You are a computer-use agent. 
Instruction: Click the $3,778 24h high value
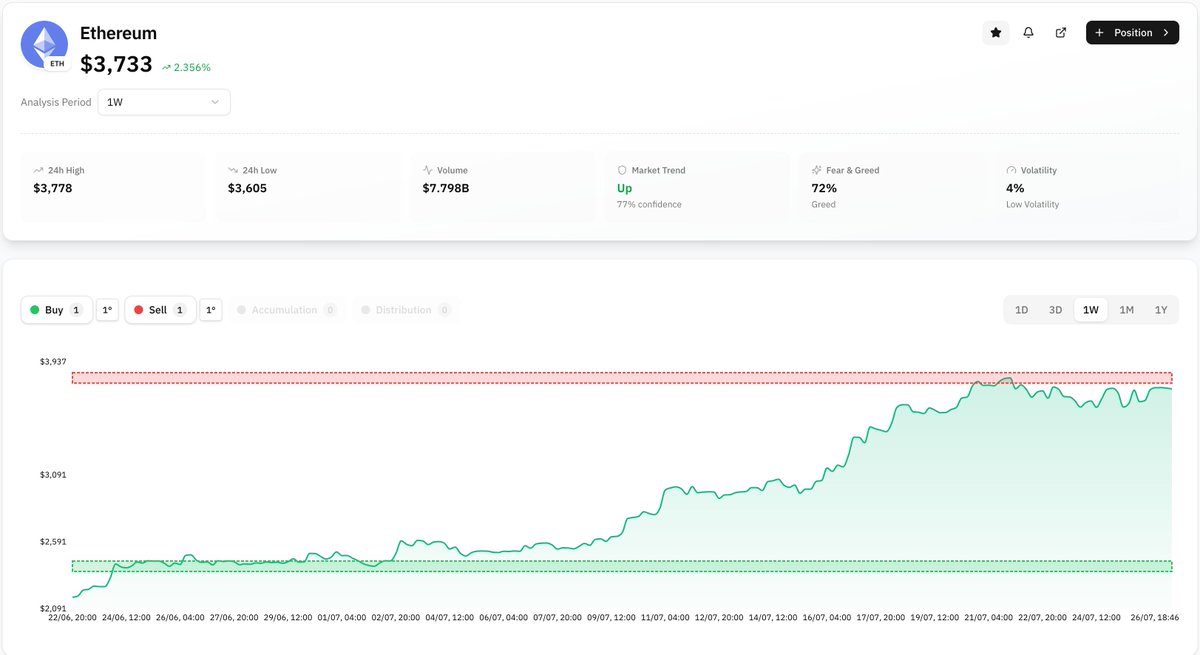(x=53, y=188)
